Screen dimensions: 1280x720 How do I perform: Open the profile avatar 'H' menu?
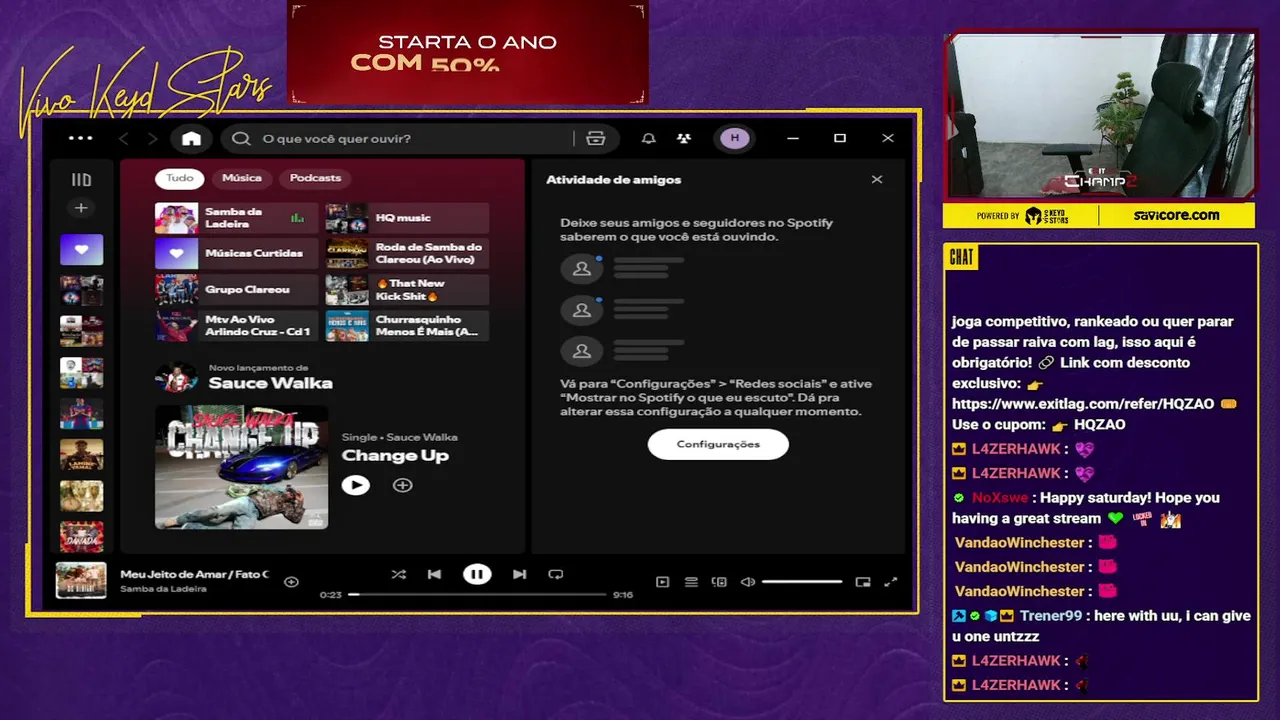[x=735, y=138]
